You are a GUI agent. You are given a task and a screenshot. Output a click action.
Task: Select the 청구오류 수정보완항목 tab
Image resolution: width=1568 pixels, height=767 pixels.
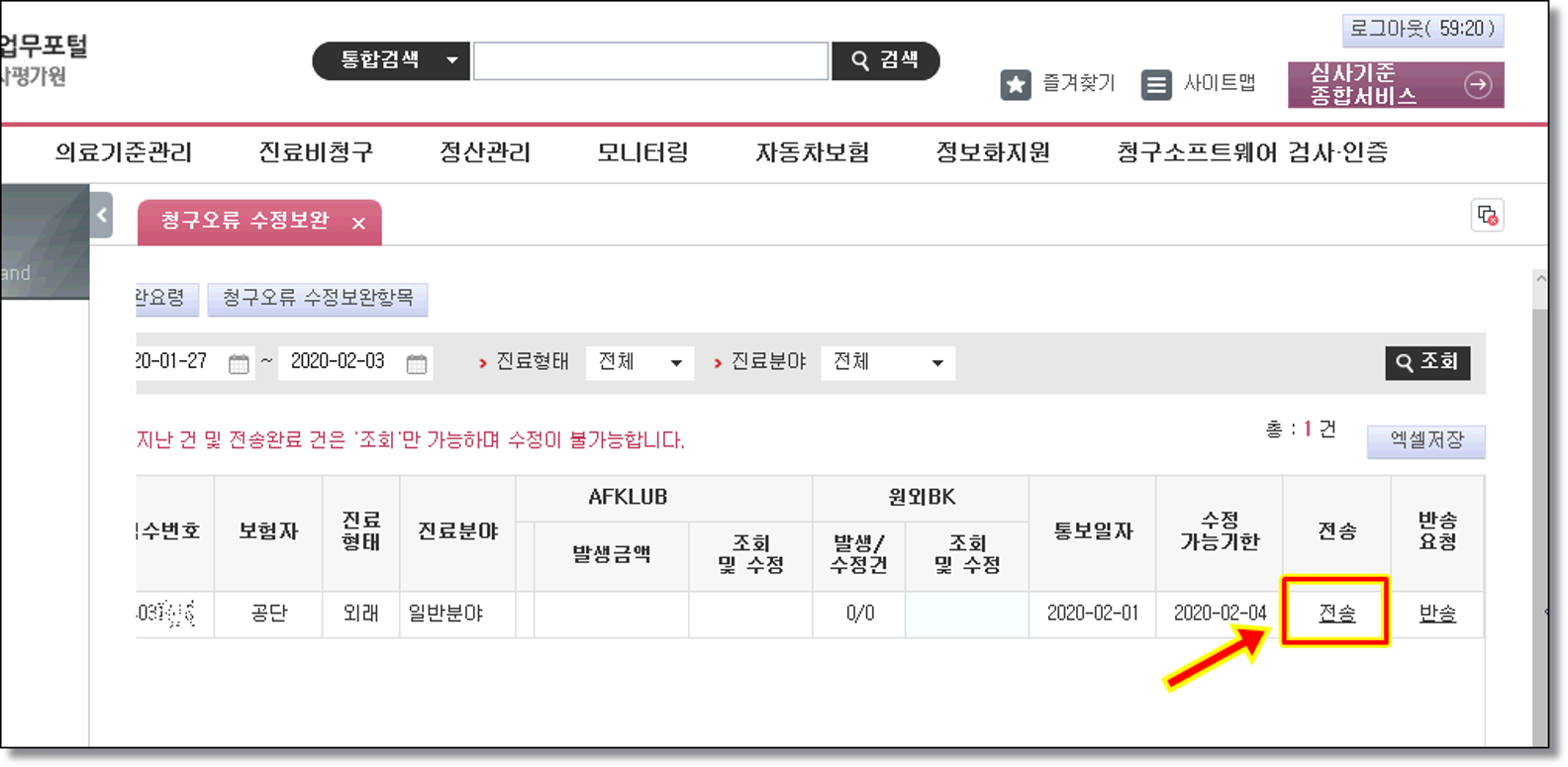click(318, 298)
